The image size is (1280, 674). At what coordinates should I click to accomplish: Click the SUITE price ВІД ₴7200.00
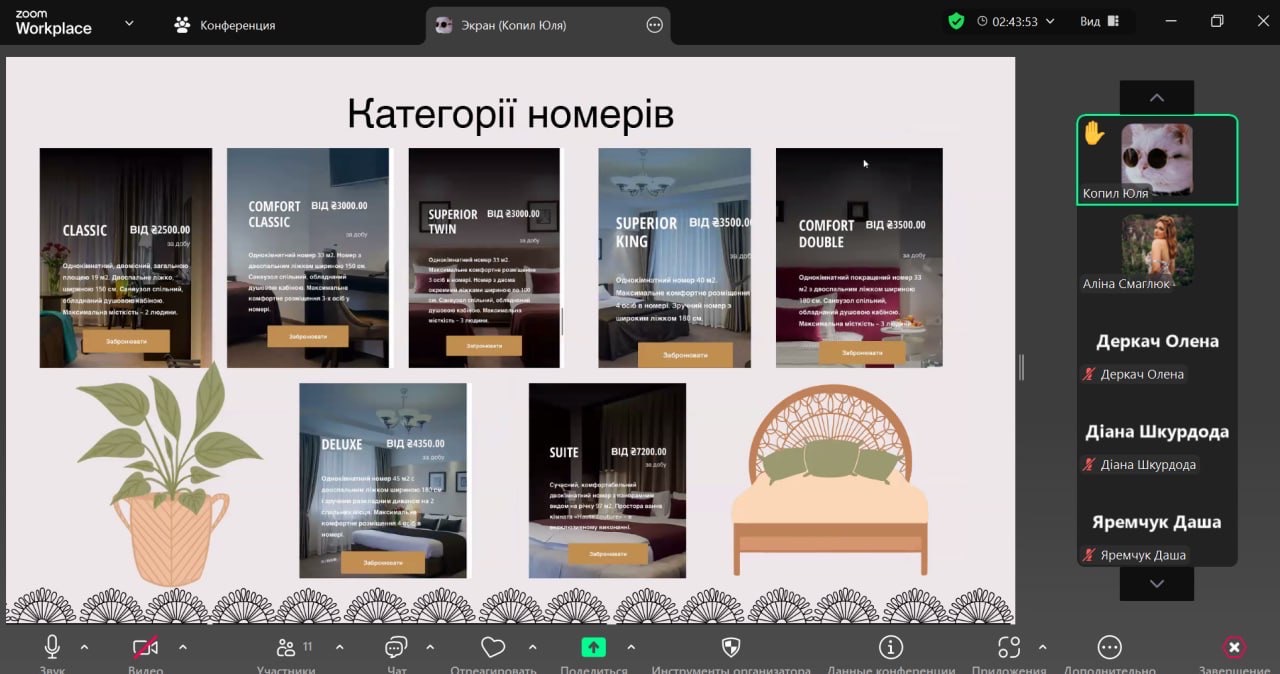(638, 452)
